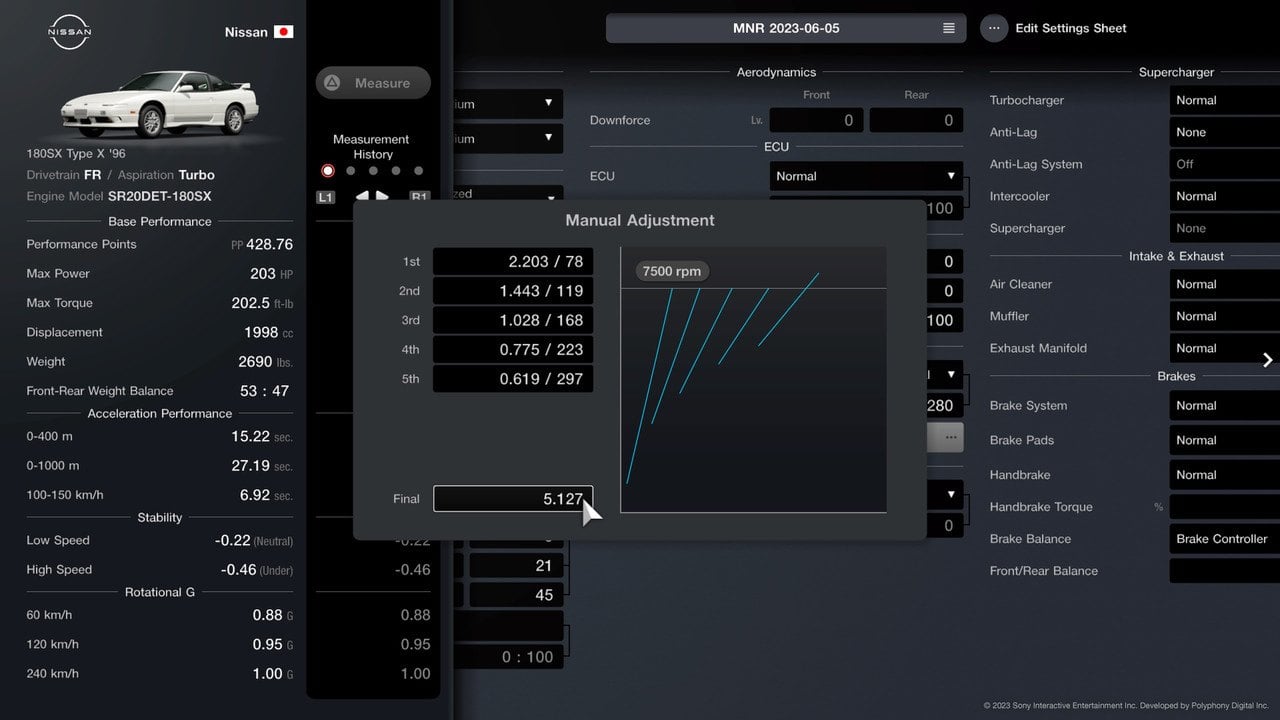Screen dimensions: 1280x720
Task: Edit the 2nd gear ratio field
Action: 513,291
